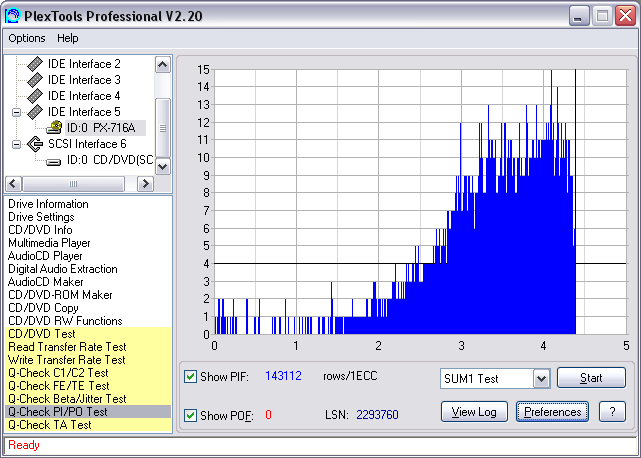The width and height of the screenshot is (641, 458).
Task: Click the Ready status bar text
Action: 24,445
